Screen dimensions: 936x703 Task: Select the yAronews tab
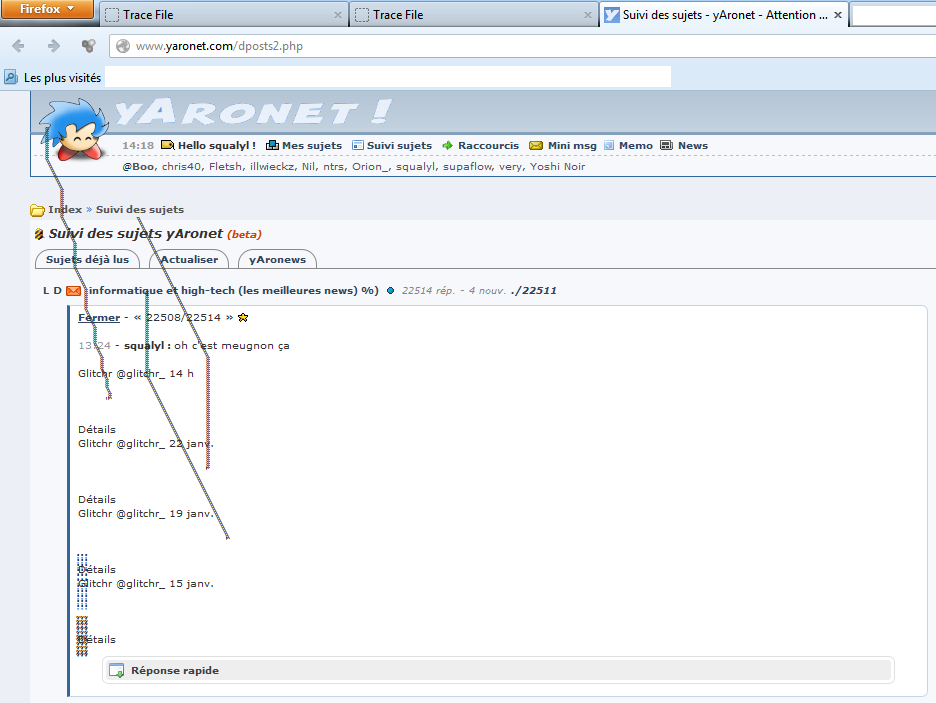[x=277, y=260]
